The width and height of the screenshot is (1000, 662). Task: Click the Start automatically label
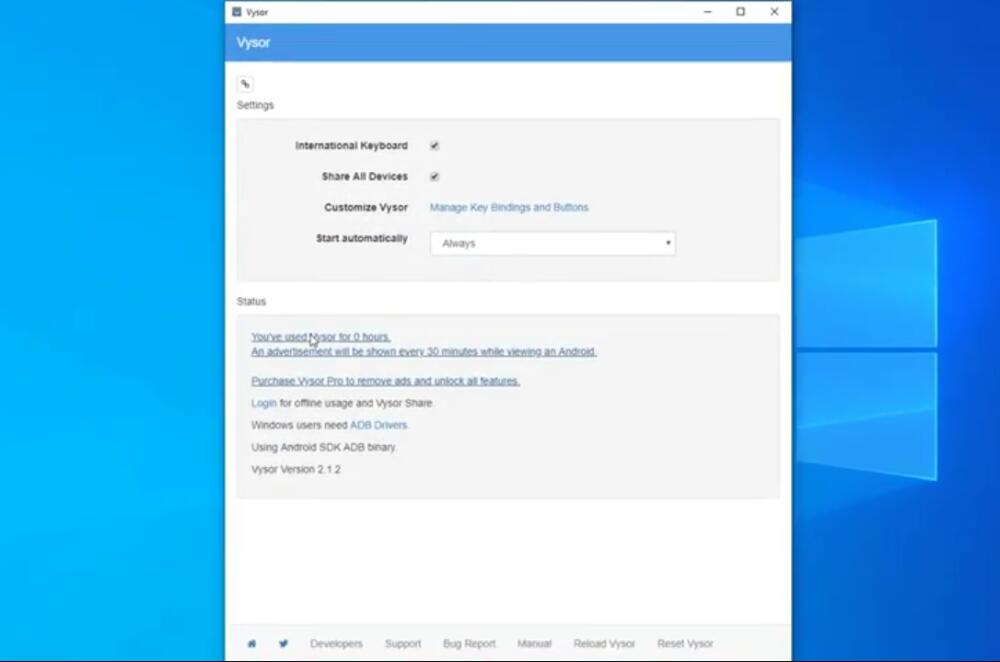[x=362, y=238]
